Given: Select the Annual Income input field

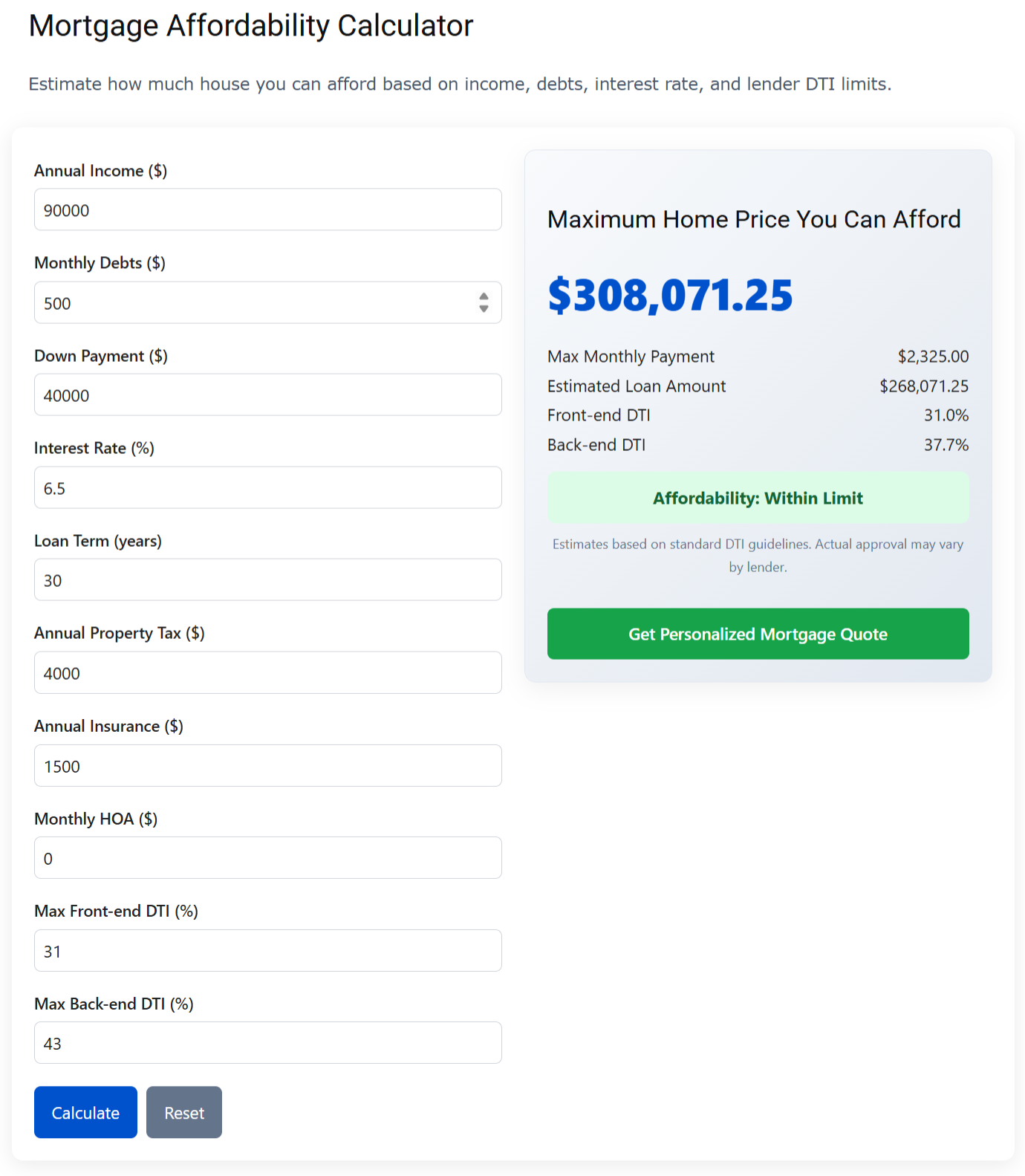Looking at the screenshot, I should (267, 209).
